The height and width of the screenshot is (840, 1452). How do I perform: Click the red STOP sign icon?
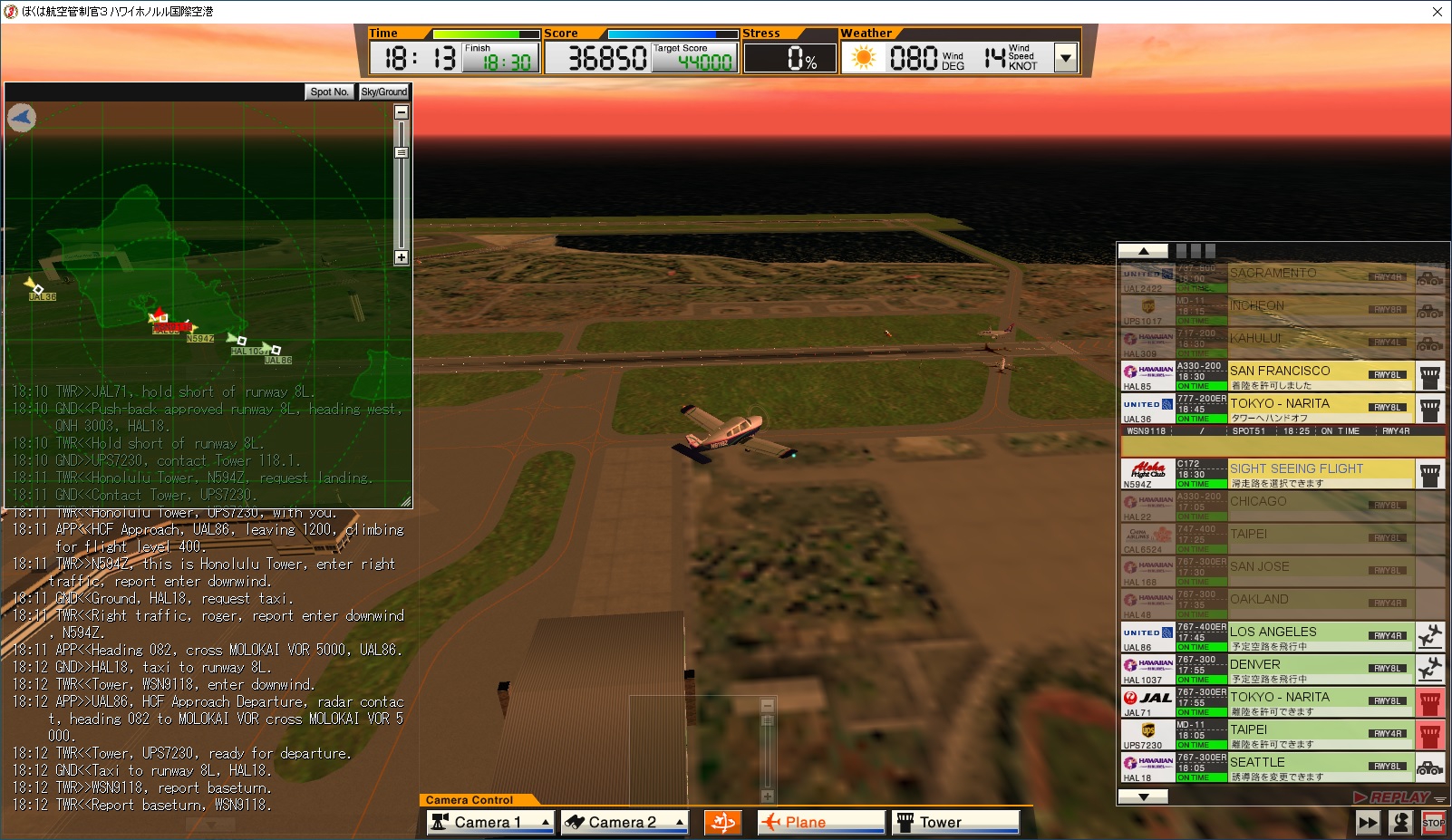pos(1434,823)
